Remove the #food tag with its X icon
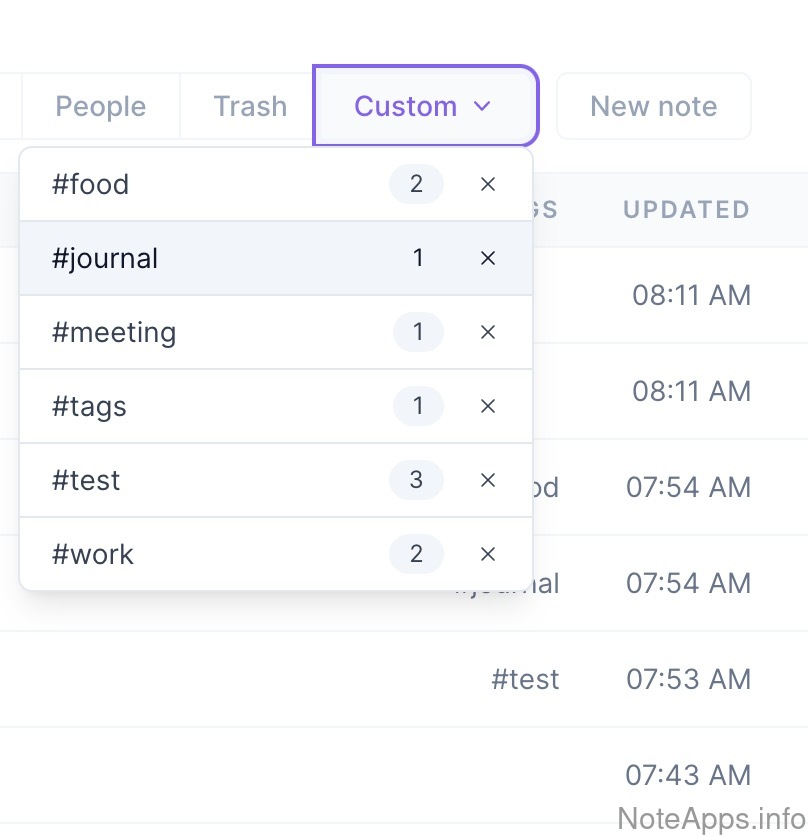The image size is (808, 838). coord(488,184)
